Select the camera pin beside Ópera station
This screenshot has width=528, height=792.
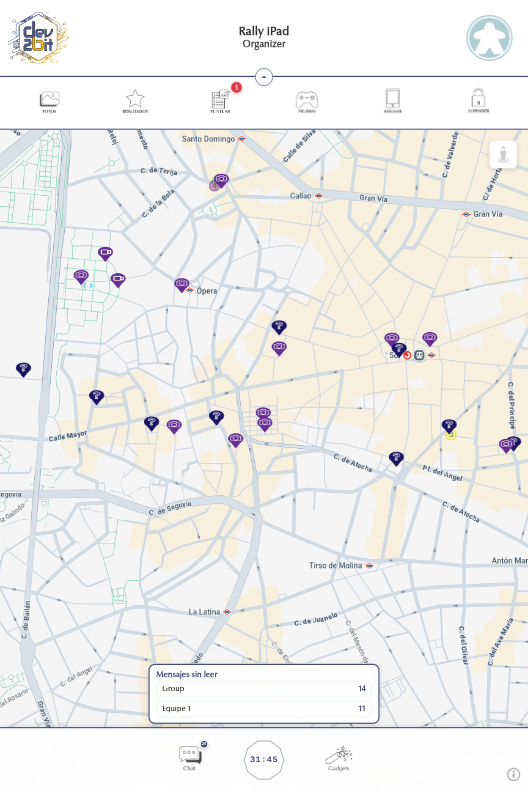[181, 284]
